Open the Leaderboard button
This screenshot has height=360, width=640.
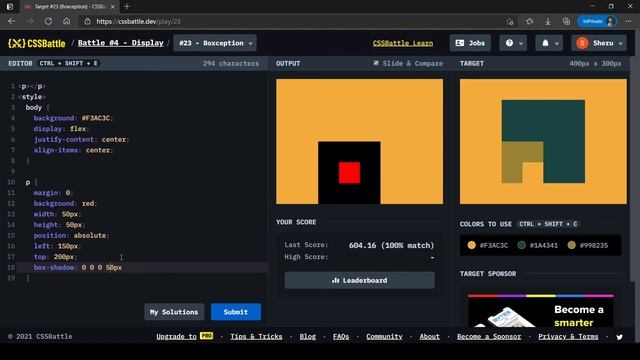(x=360, y=280)
